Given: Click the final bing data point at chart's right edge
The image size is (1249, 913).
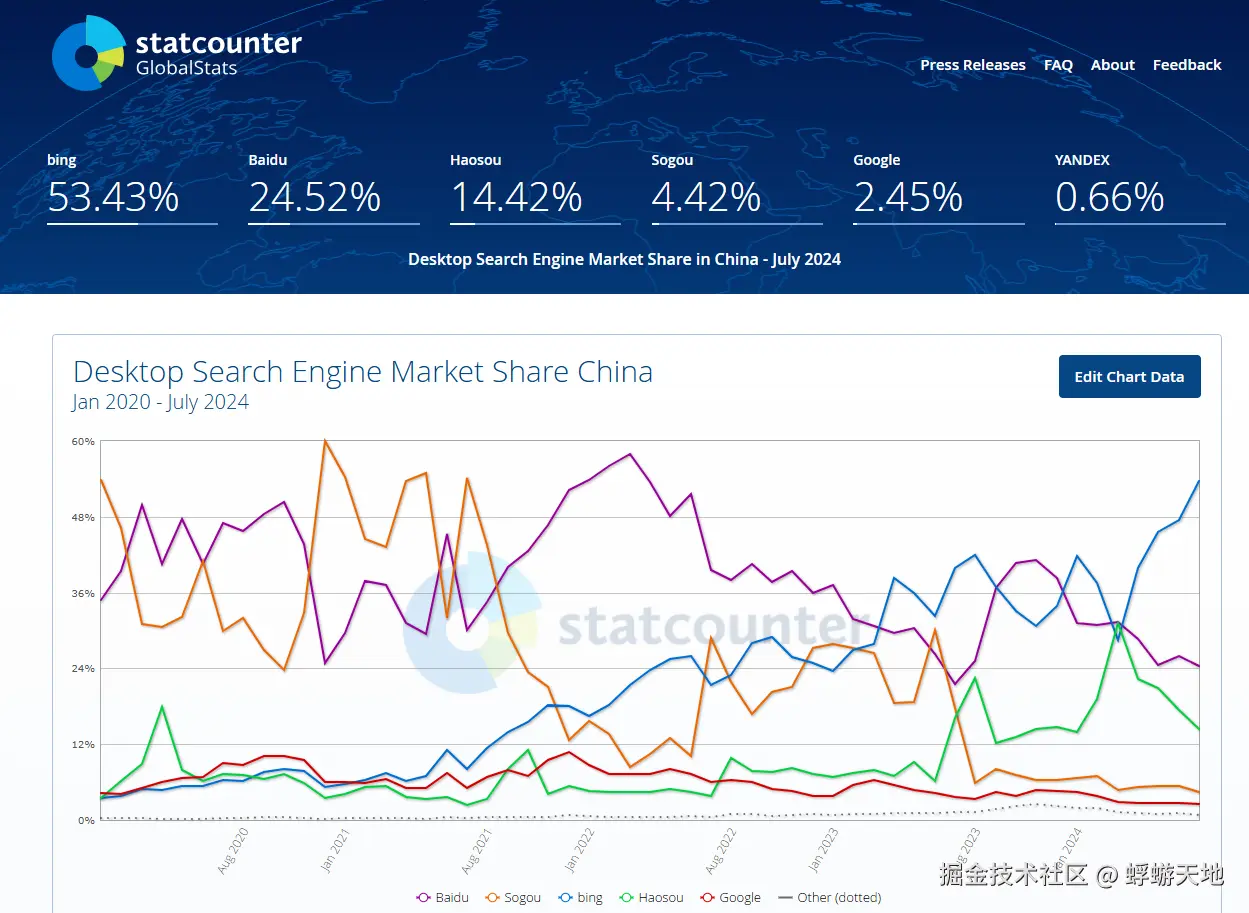Looking at the screenshot, I should (1198, 482).
